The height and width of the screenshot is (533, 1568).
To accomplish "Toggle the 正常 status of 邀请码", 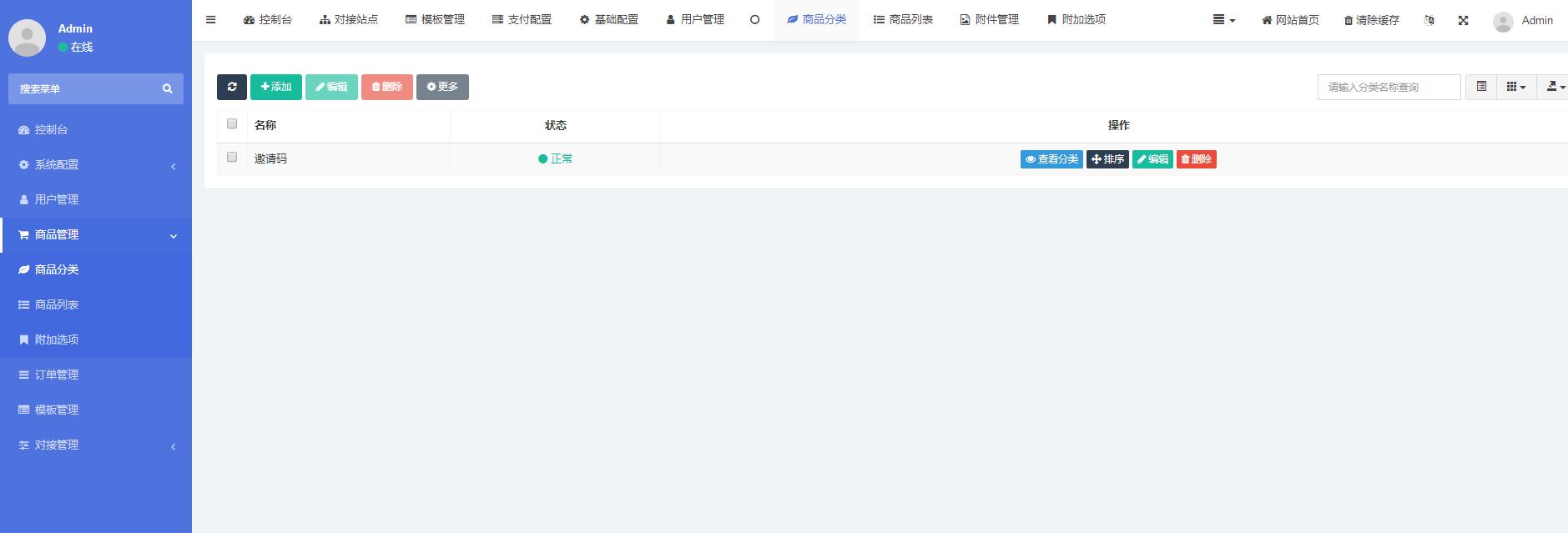I will click(x=556, y=158).
